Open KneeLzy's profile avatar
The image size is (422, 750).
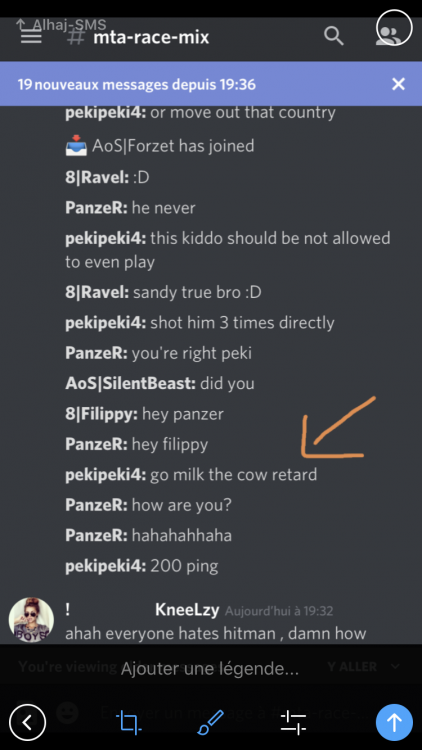31,619
